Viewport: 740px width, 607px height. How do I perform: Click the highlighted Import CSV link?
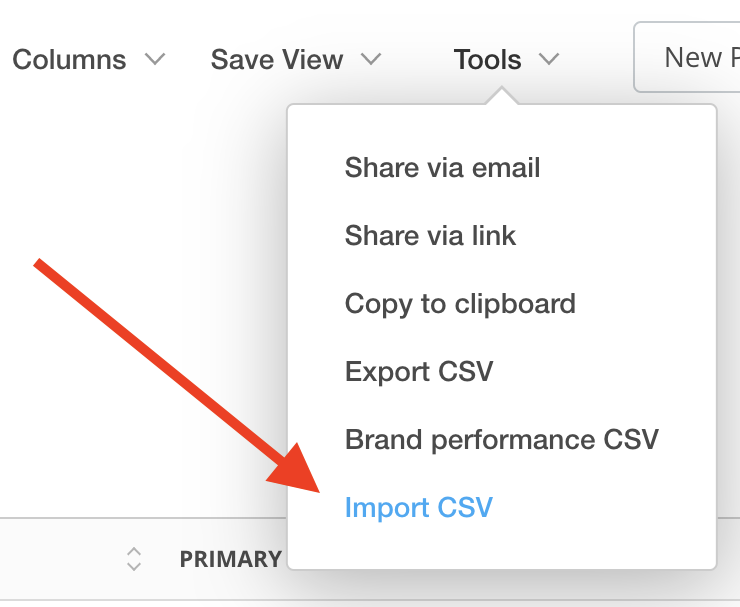click(418, 508)
